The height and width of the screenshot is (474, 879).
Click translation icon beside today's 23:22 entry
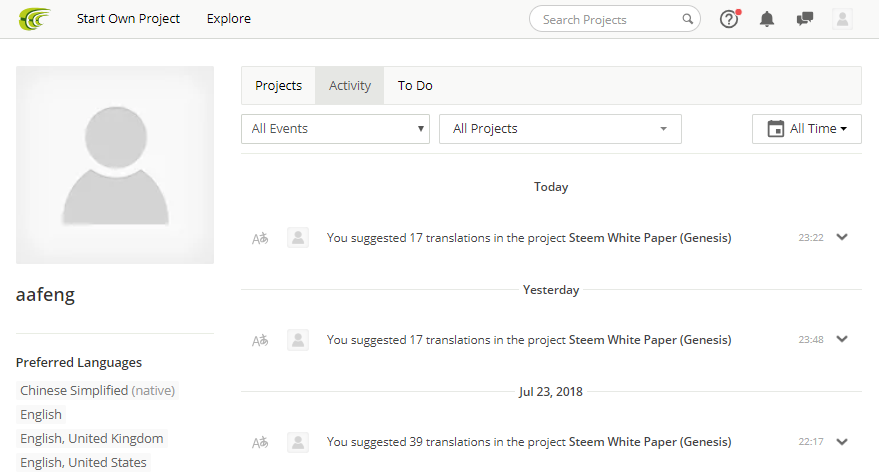point(260,238)
